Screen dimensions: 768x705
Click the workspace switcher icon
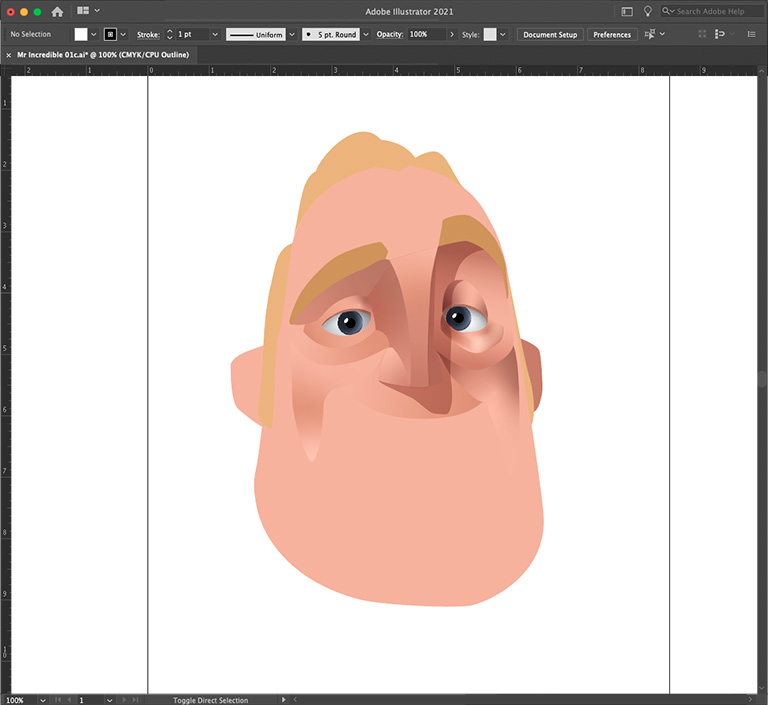[x=627, y=11]
